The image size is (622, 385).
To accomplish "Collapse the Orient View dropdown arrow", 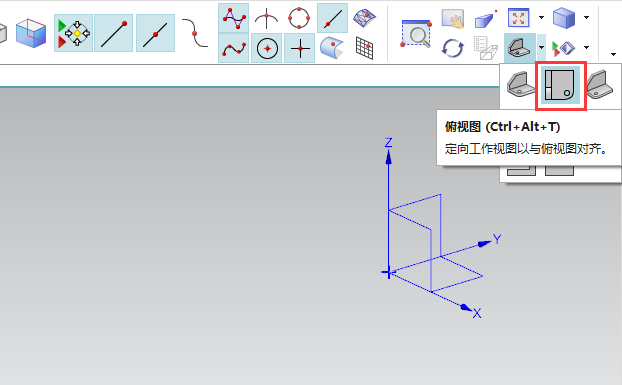I will click(x=541, y=48).
